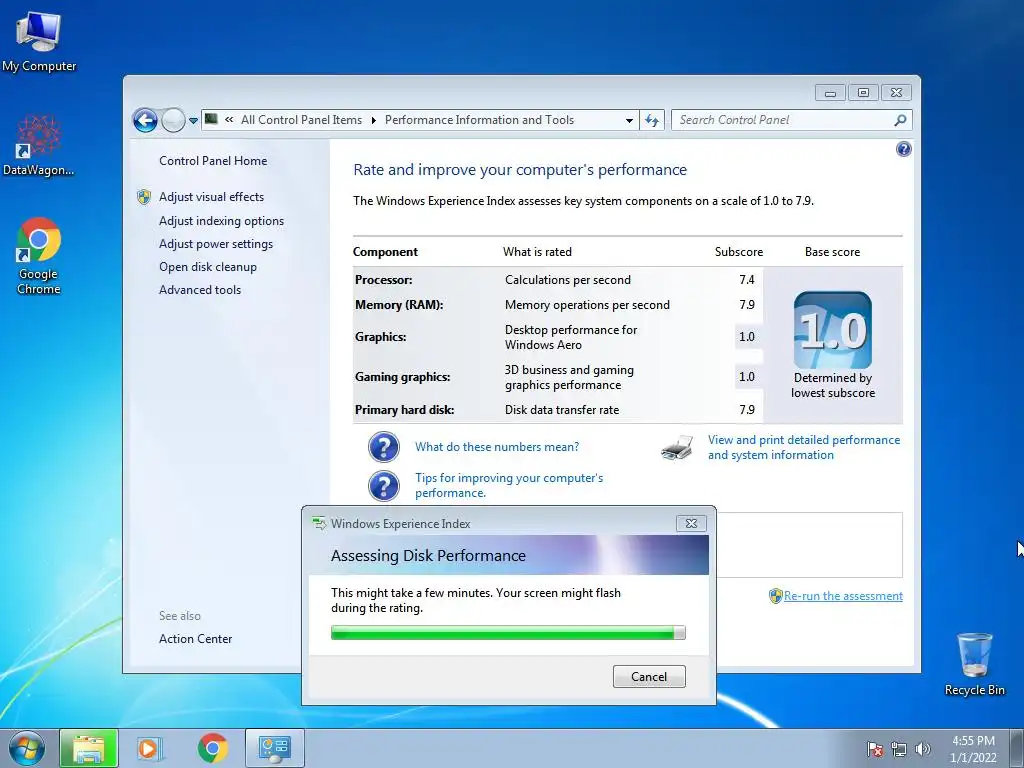This screenshot has height=768, width=1024.
Task: Open My Computer desktop icon
Action: click(x=39, y=40)
